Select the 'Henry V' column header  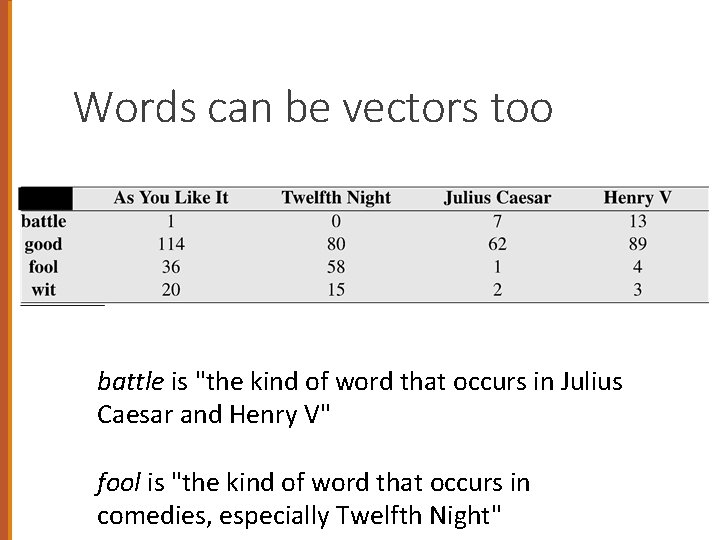pos(637,198)
